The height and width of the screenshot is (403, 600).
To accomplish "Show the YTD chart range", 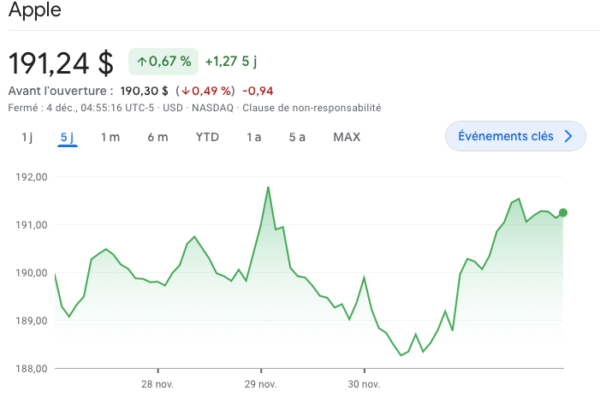I will [207, 137].
